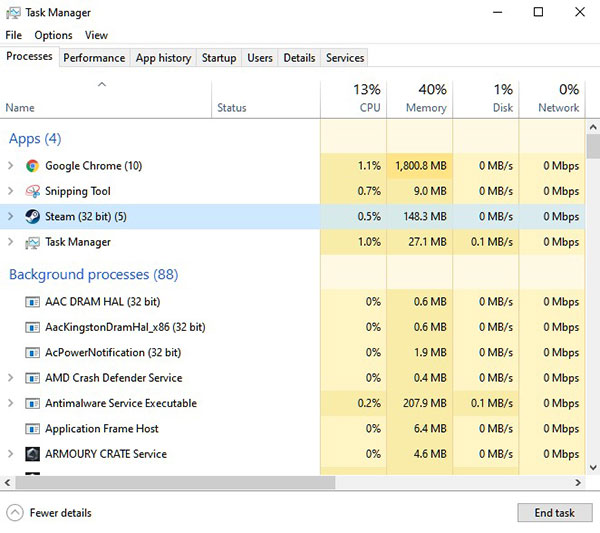Viewport: 600px width, 533px height.
Task: Click the Application Frame Host icon
Action: (x=32, y=429)
